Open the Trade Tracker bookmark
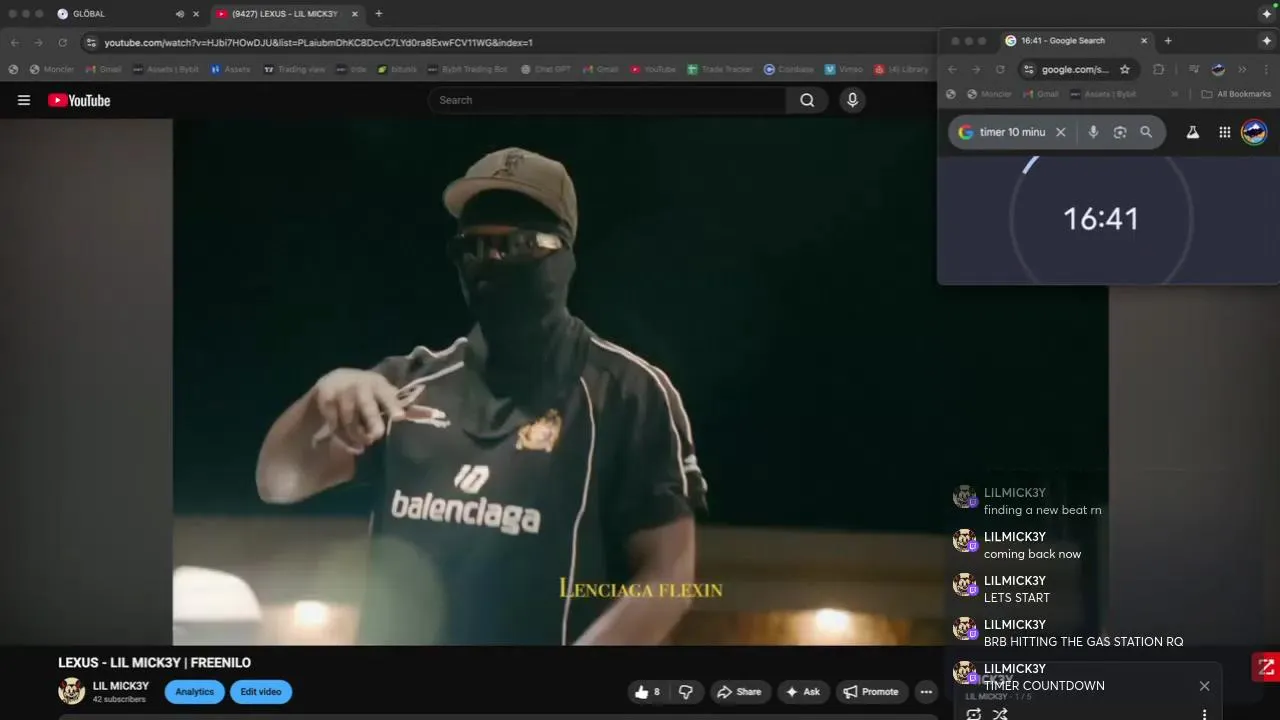1280x720 pixels. point(719,70)
